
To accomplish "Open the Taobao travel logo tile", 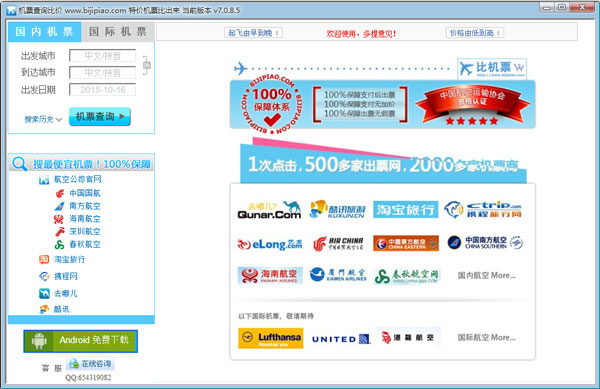I will coord(406,209).
